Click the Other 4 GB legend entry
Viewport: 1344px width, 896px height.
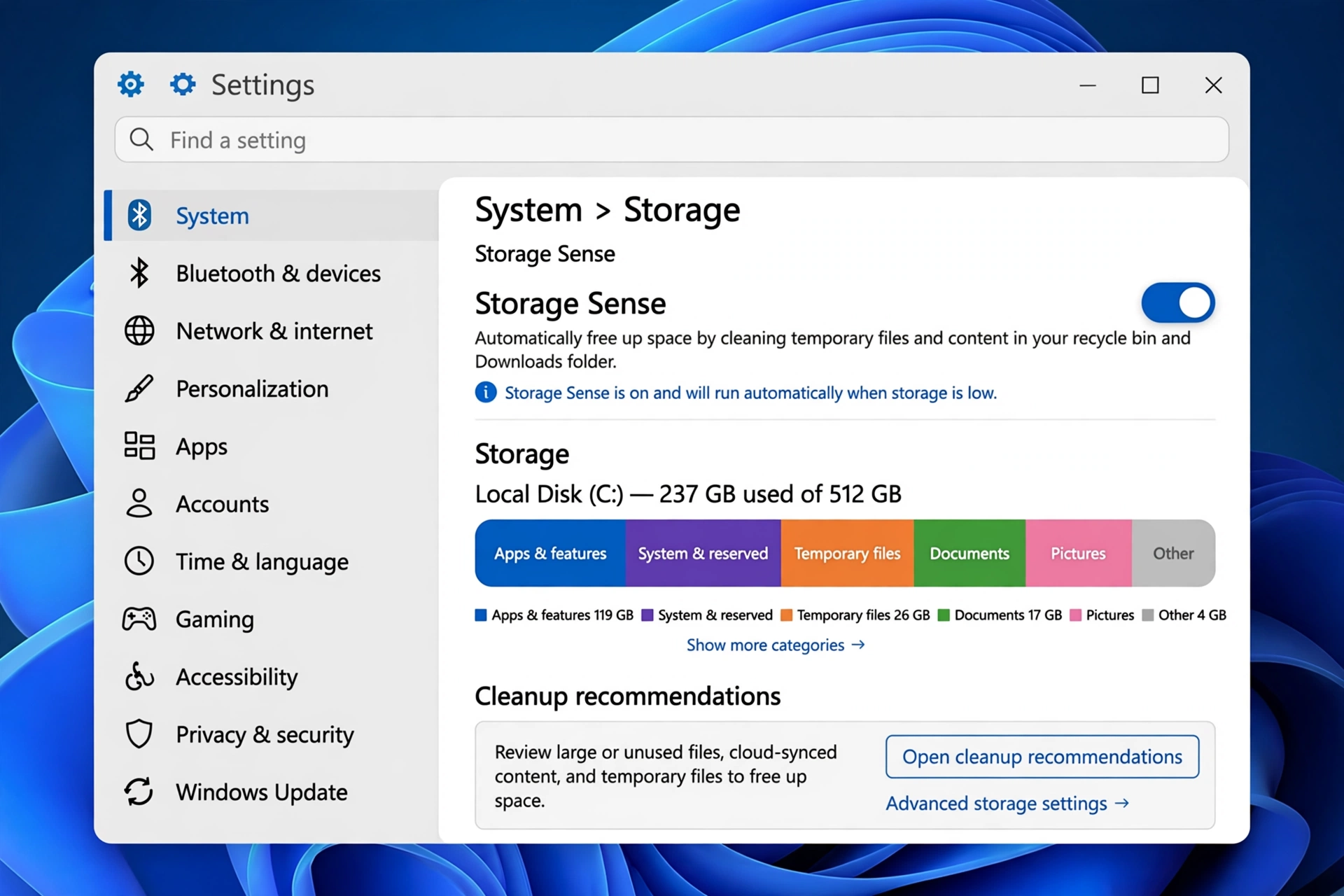pyautogui.click(x=1184, y=615)
